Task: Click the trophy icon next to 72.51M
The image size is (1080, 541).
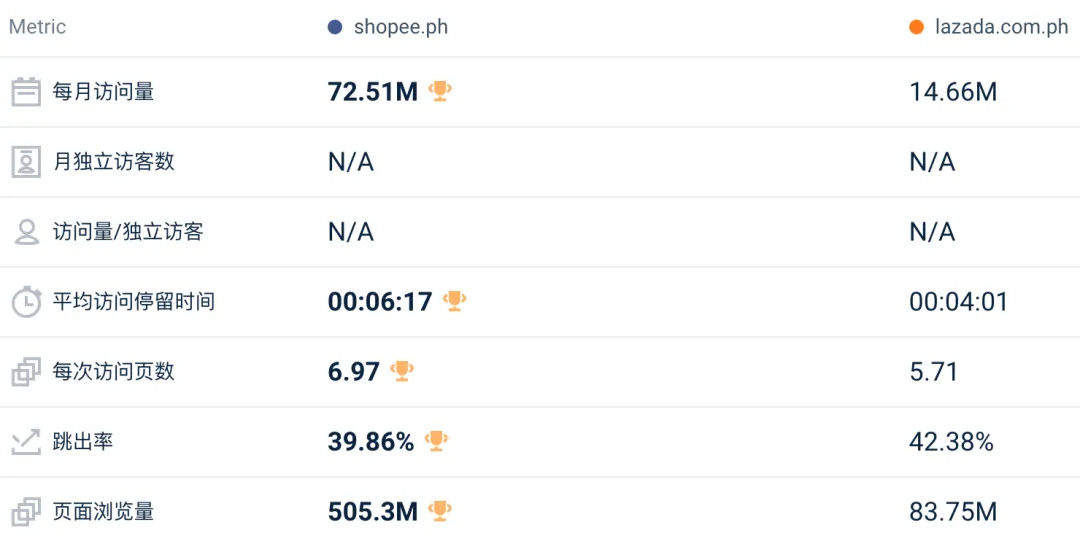Action: coord(439,91)
